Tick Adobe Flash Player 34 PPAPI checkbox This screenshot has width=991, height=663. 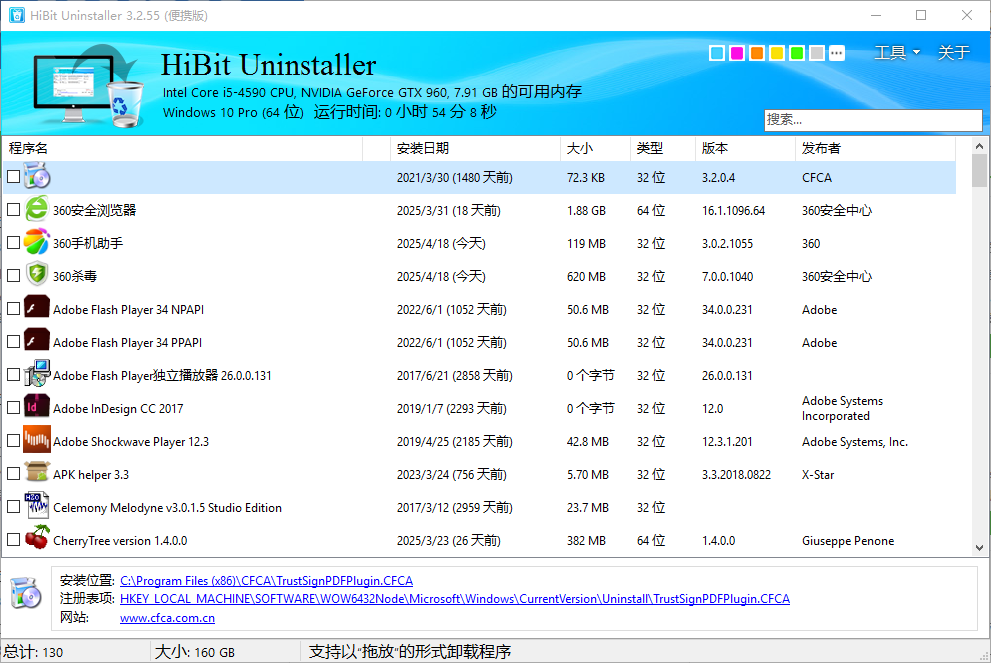coord(13,341)
